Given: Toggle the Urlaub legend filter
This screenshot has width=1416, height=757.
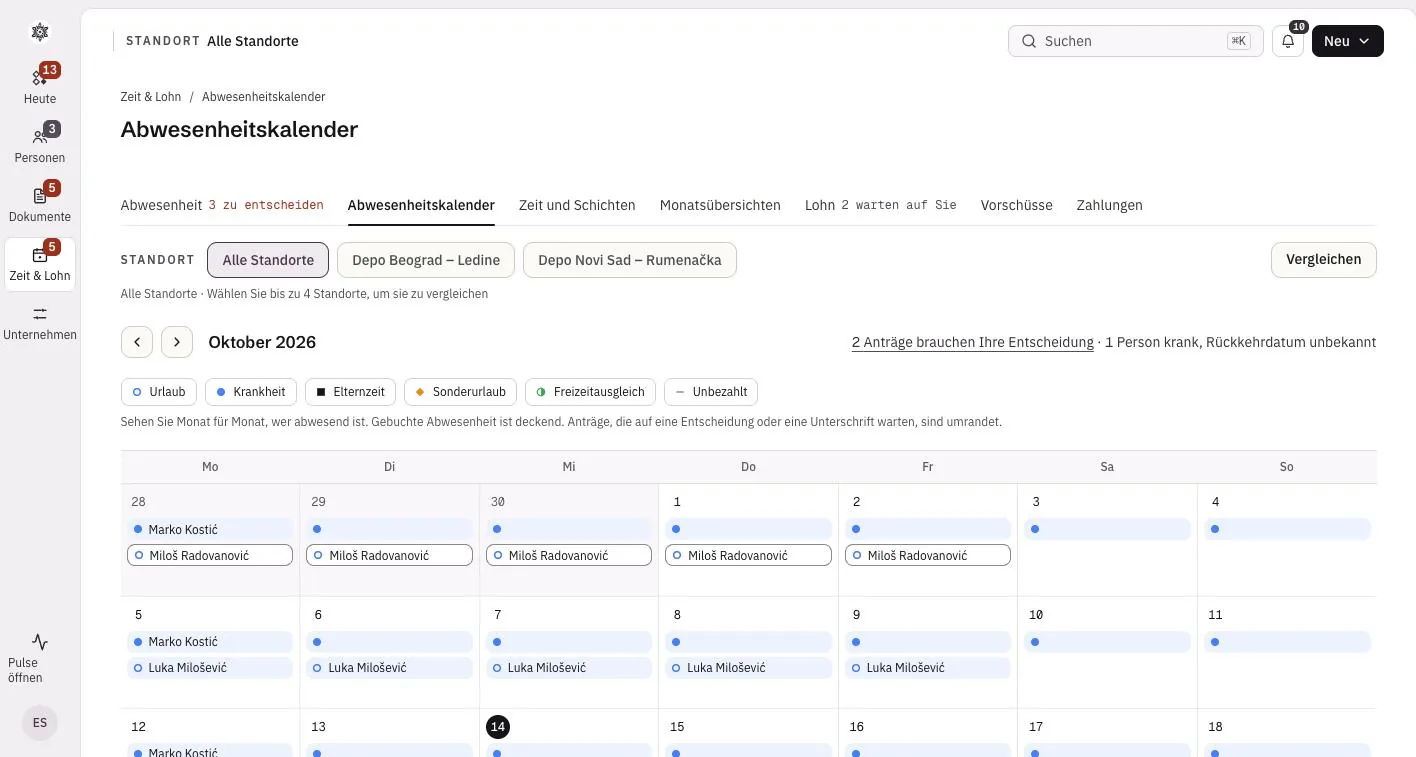Looking at the screenshot, I should (159, 392).
